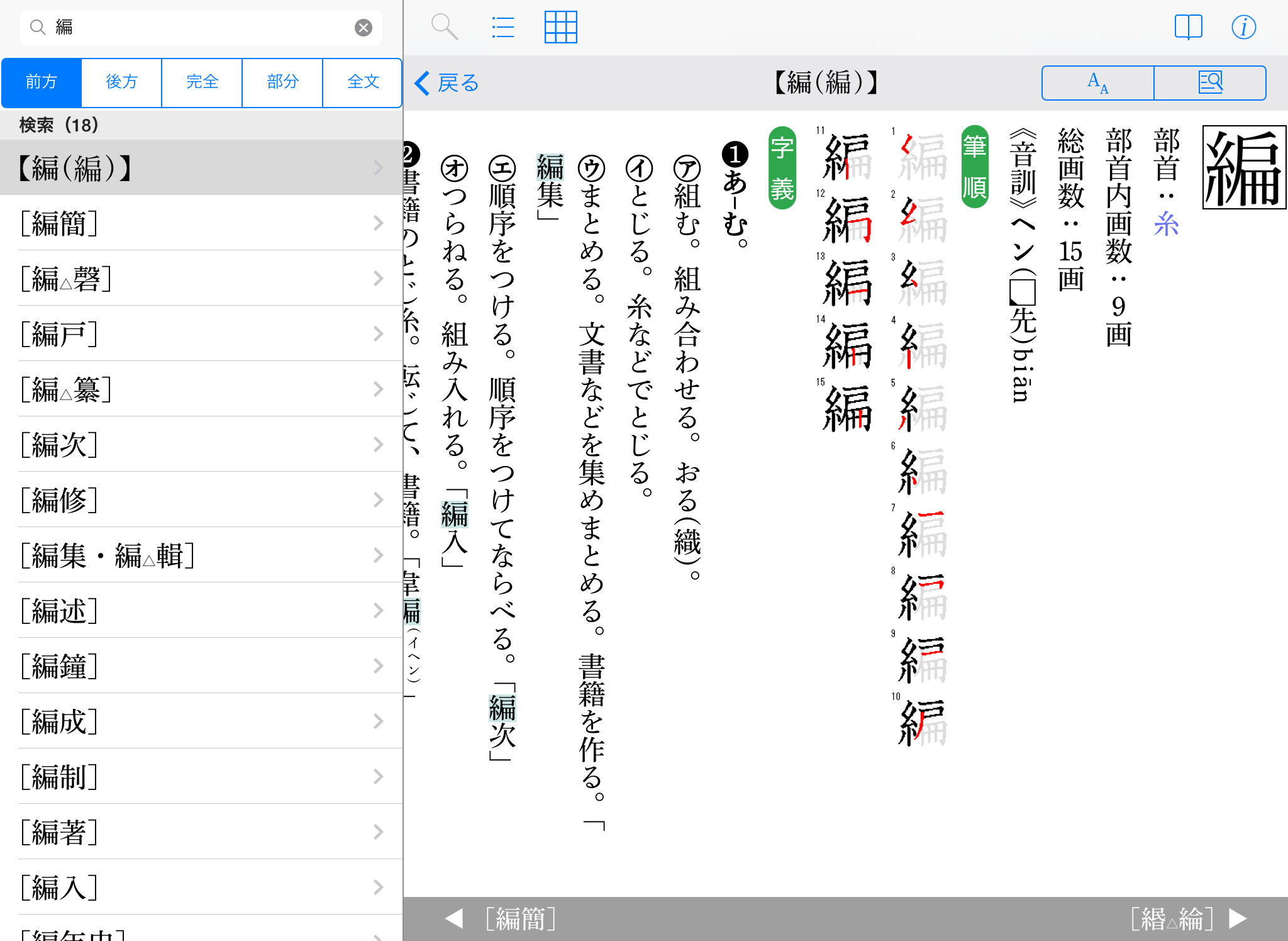Go to next entry arrow at bottom right
Screen dimensions: 1288x941
click(1238, 918)
